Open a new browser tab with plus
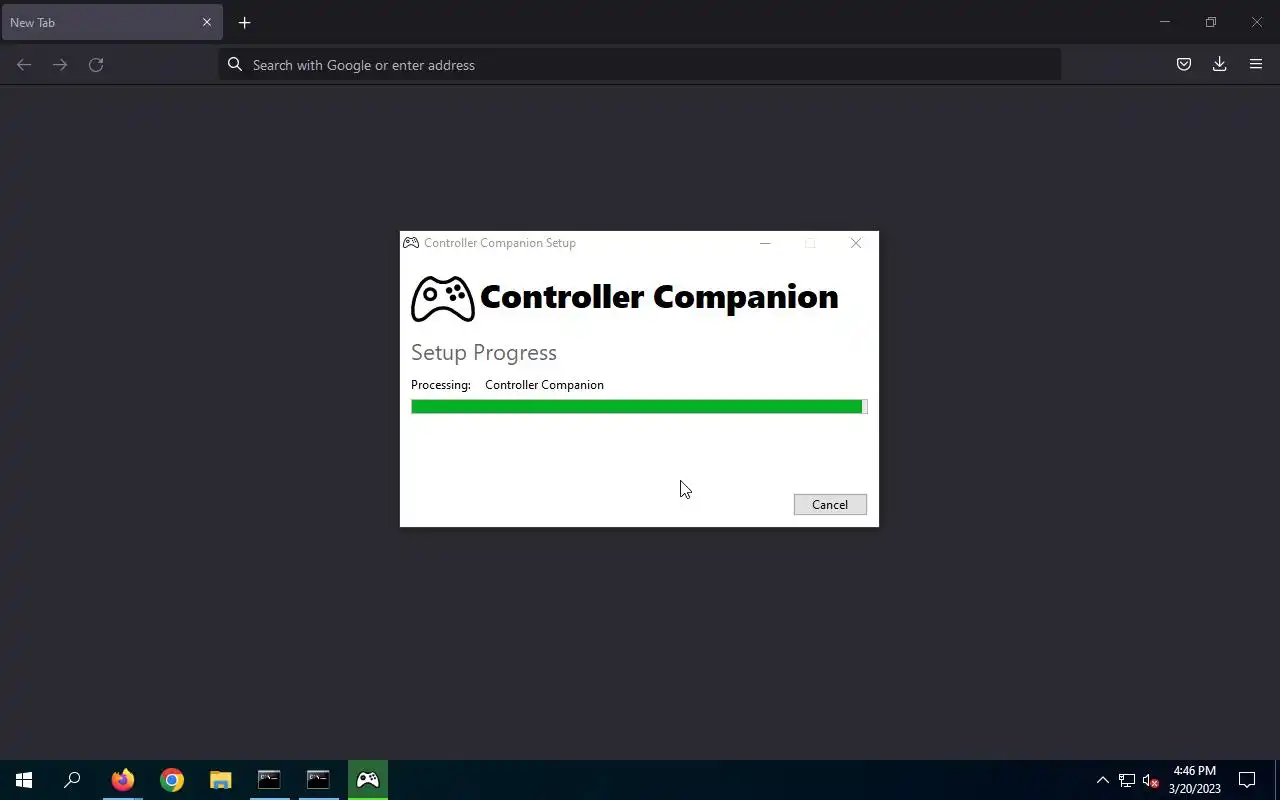This screenshot has height=800, width=1280. [244, 22]
